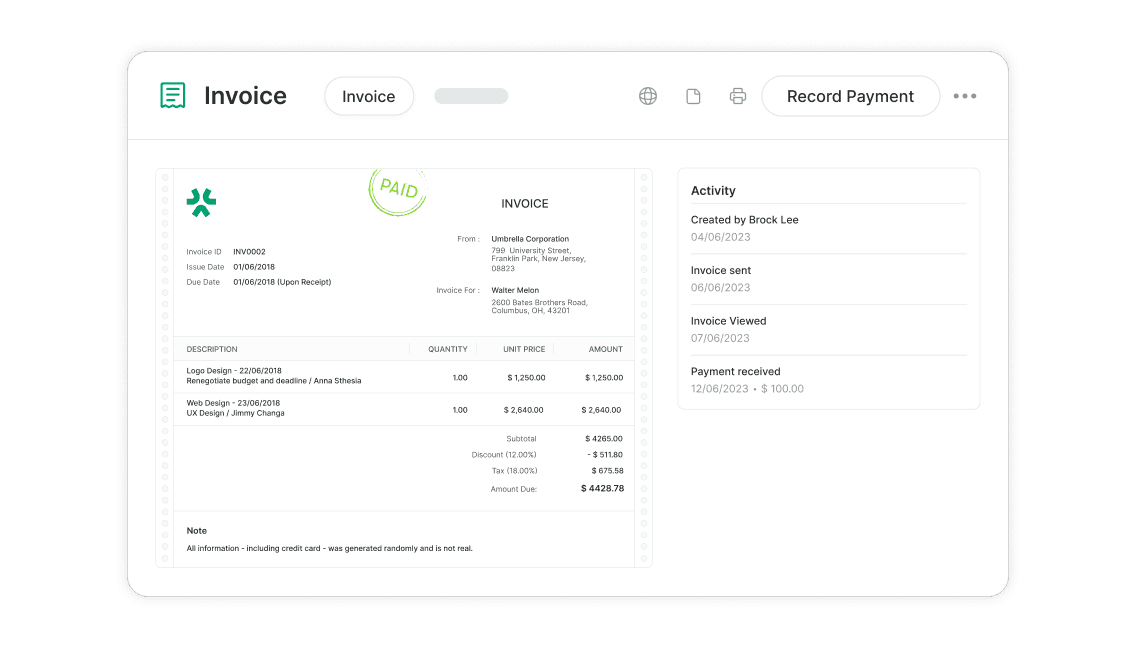The height and width of the screenshot is (648, 1136).
Task: Select the gray placeholder tab pill
Action: click(x=471, y=96)
